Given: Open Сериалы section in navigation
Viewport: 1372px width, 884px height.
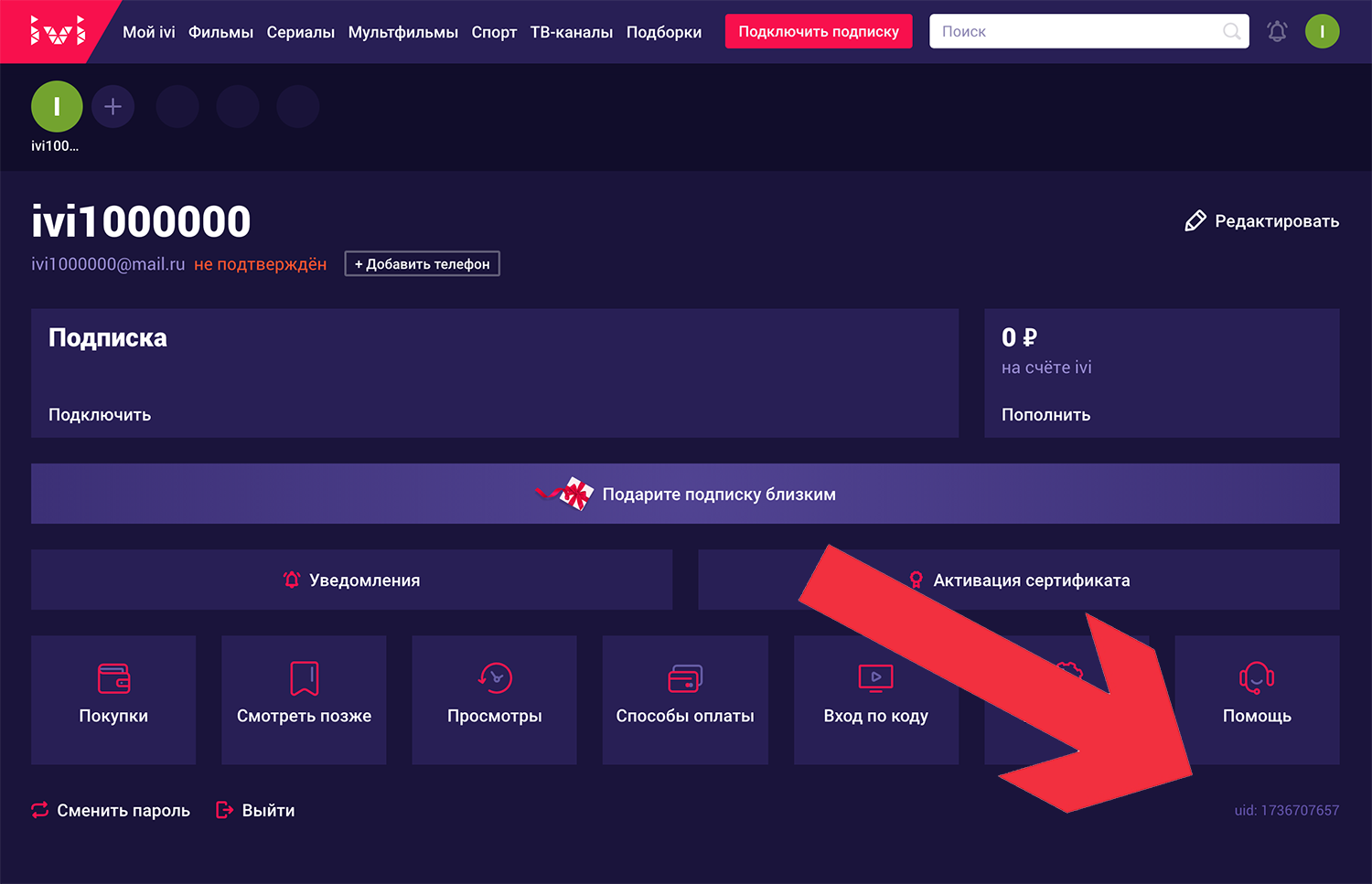Looking at the screenshot, I should 300,32.
